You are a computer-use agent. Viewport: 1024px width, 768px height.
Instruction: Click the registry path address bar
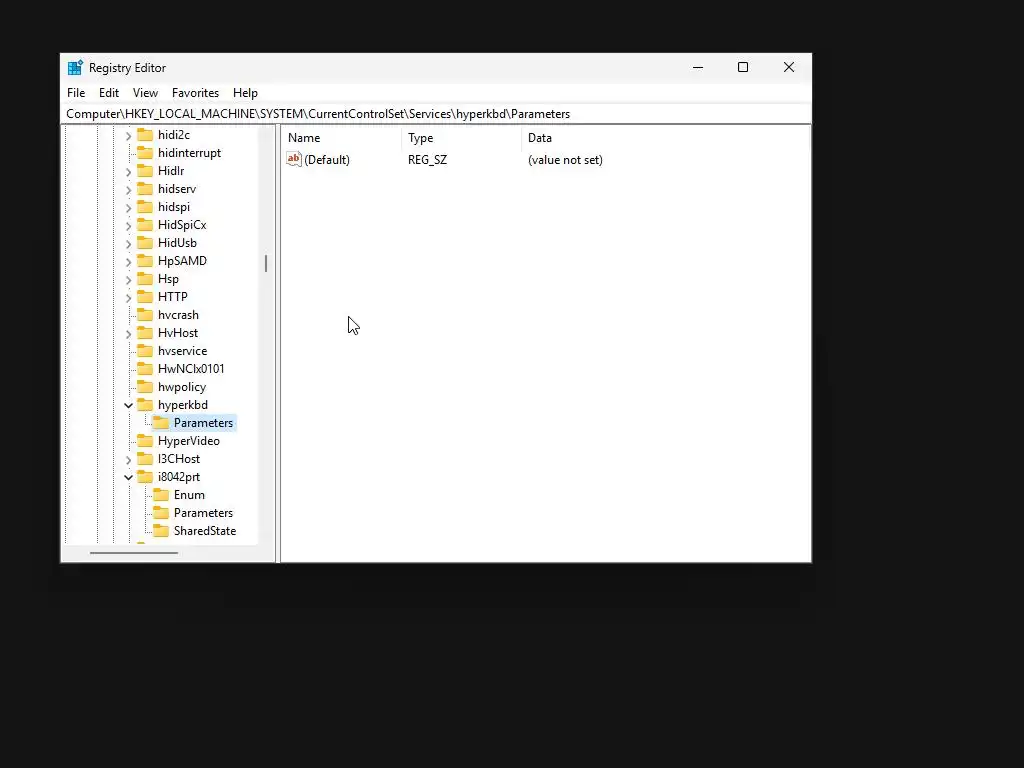click(x=436, y=114)
